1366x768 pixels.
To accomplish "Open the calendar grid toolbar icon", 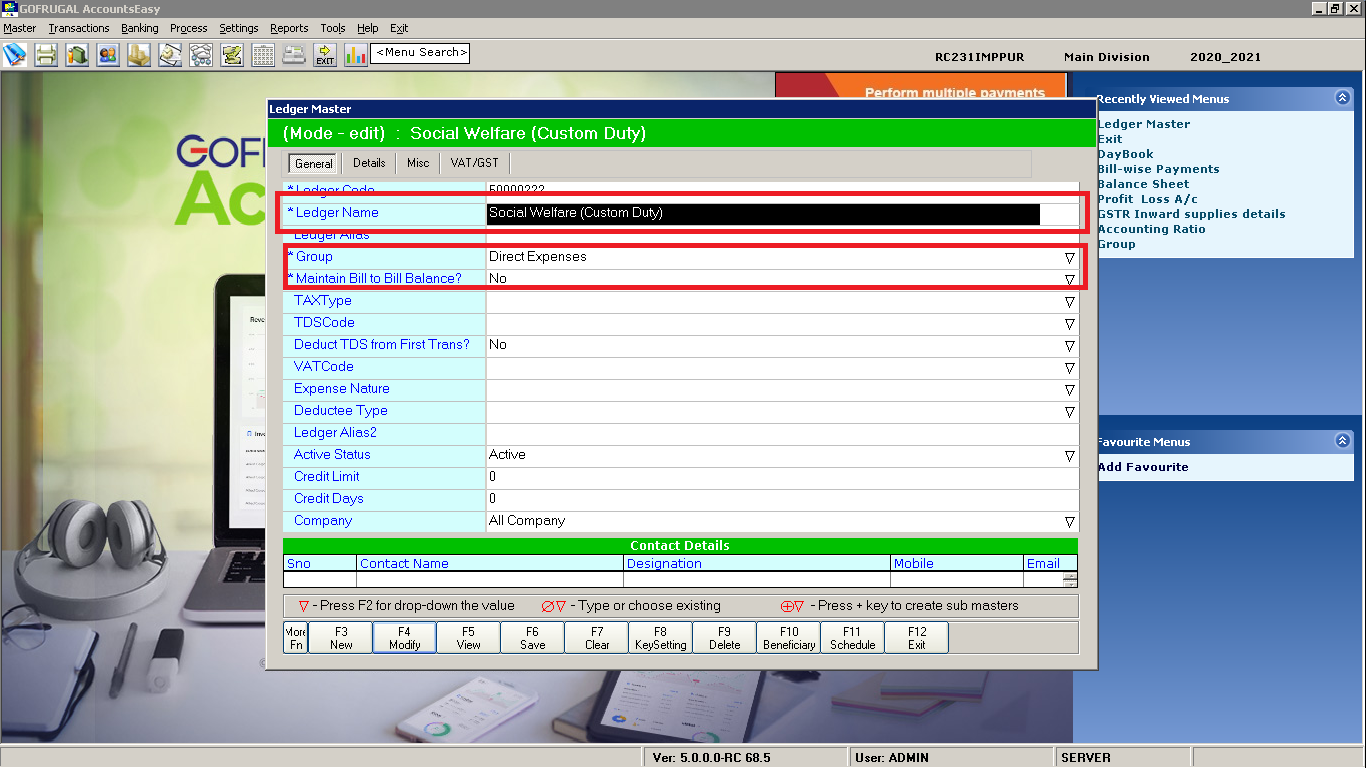I will (x=263, y=54).
